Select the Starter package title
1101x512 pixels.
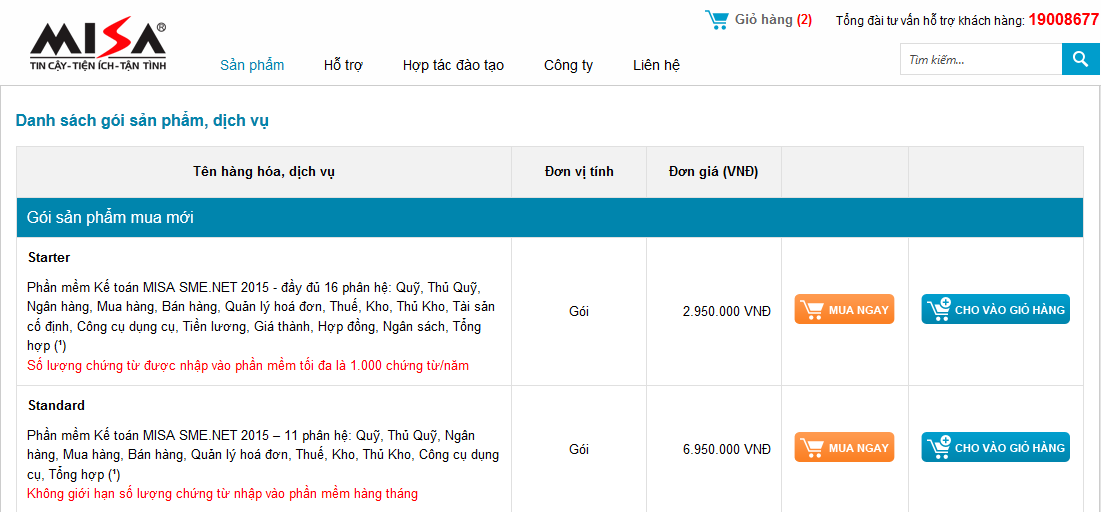(49, 257)
